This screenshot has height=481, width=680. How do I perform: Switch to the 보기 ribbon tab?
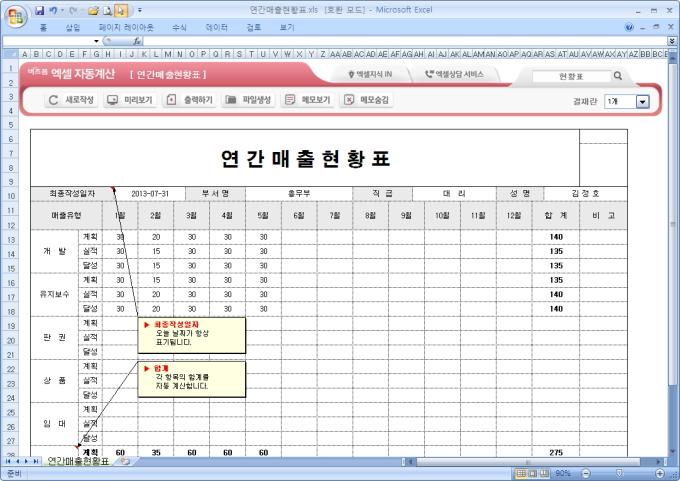click(287, 27)
